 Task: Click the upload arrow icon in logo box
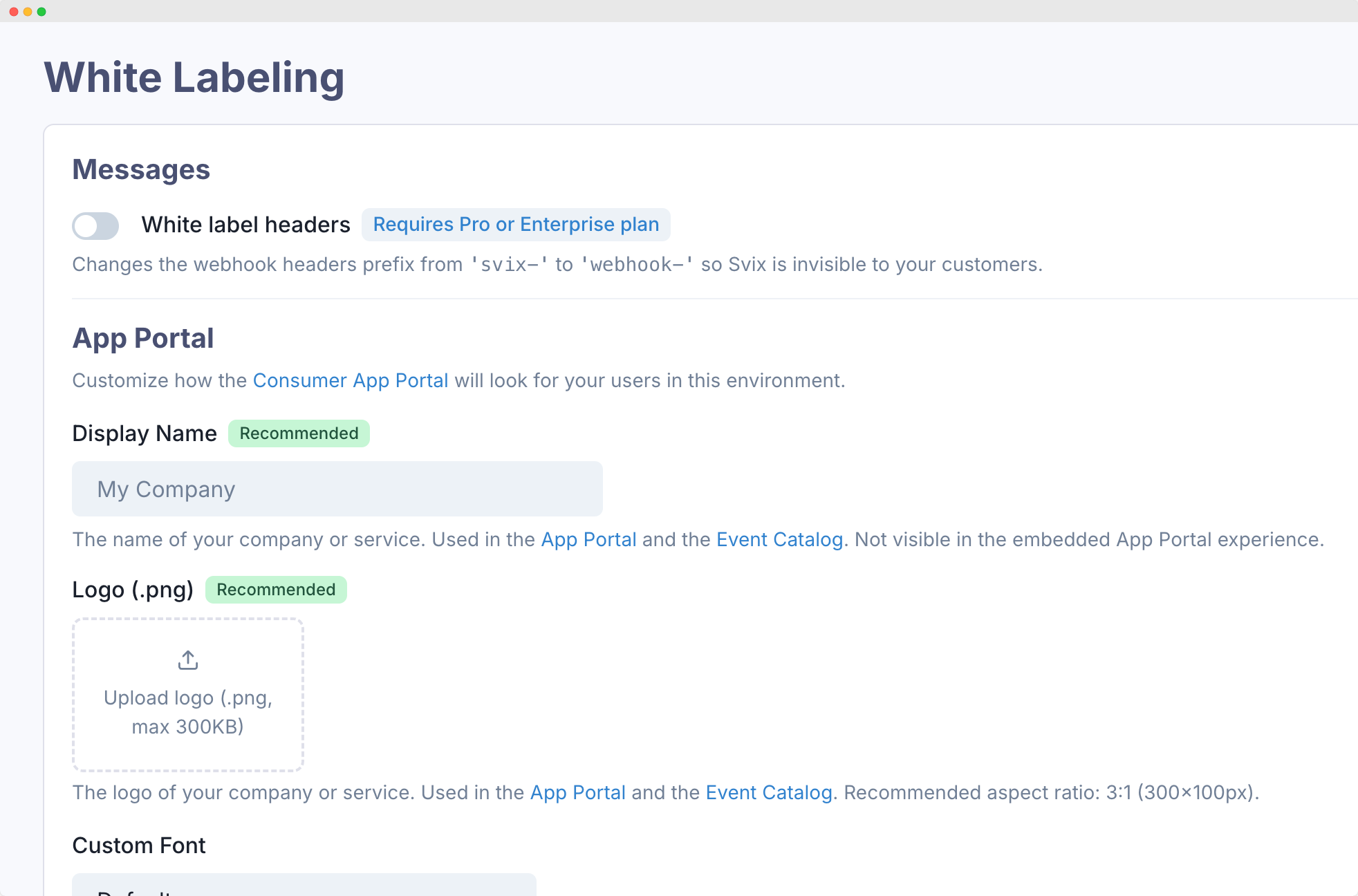pos(188,660)
